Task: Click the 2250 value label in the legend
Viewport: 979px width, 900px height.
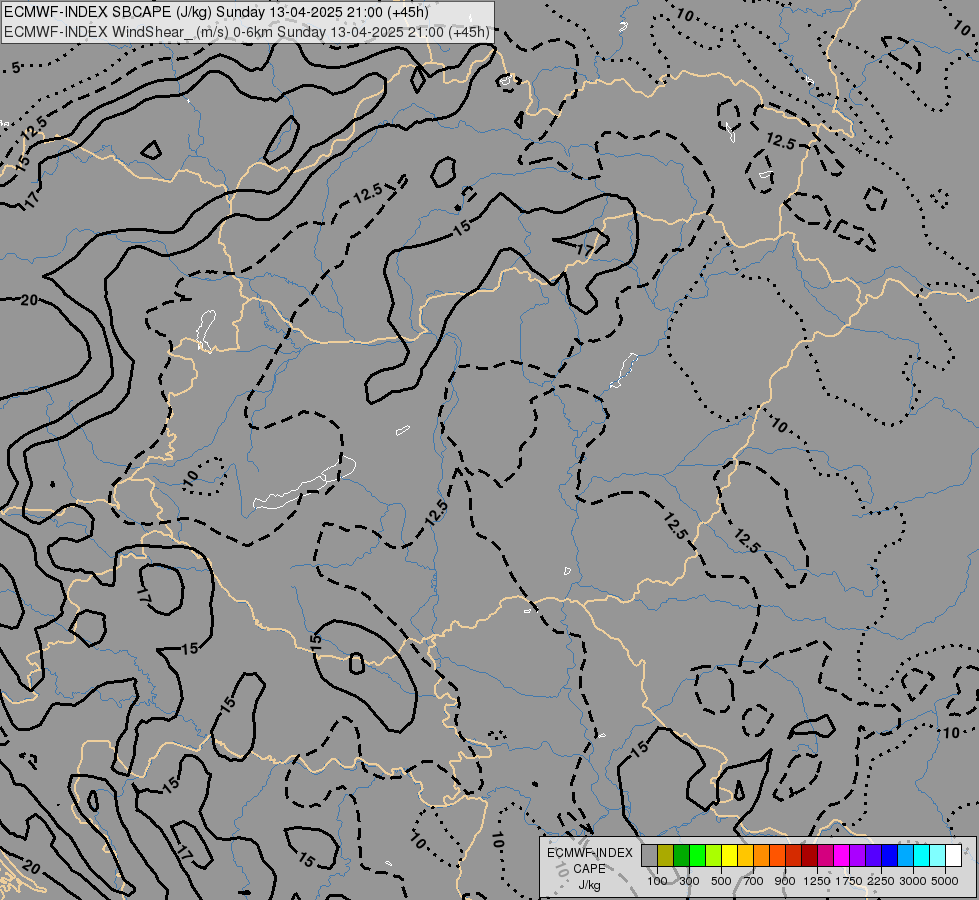Action: [881, 881]
